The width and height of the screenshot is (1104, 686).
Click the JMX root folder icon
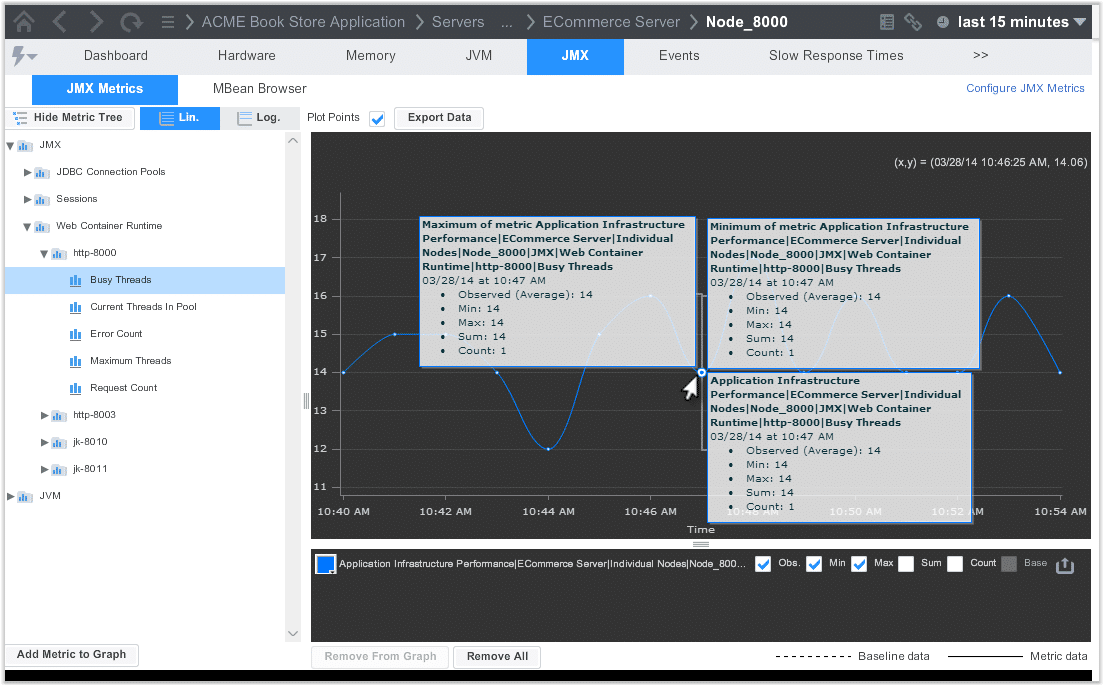coord(25,145)
